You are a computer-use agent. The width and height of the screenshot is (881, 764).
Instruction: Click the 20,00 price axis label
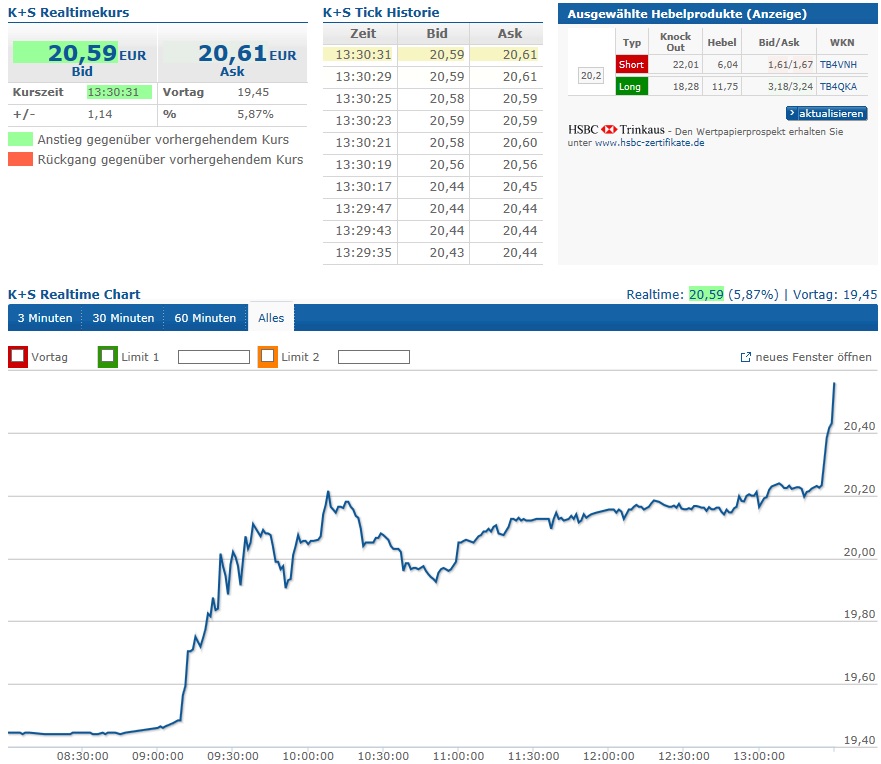point(860,552)
